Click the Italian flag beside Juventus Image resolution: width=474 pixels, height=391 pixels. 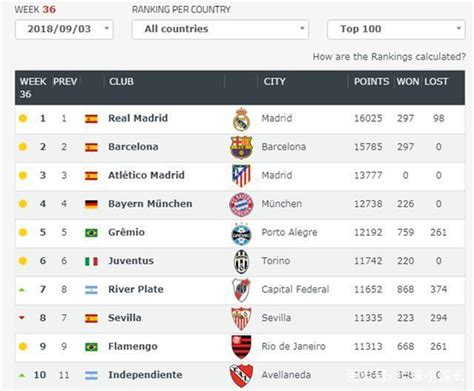click(91, 261)
